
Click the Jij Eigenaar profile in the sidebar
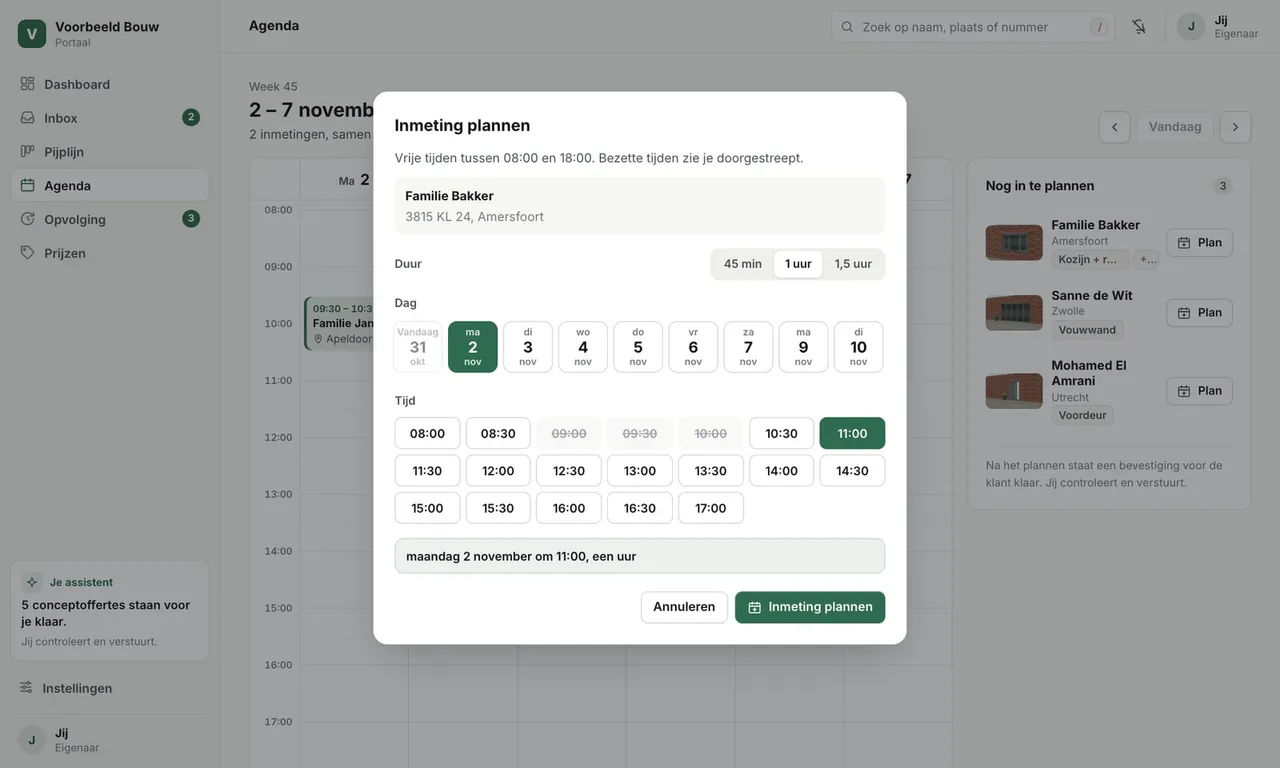pyautogui.click(x=110, y=740)
